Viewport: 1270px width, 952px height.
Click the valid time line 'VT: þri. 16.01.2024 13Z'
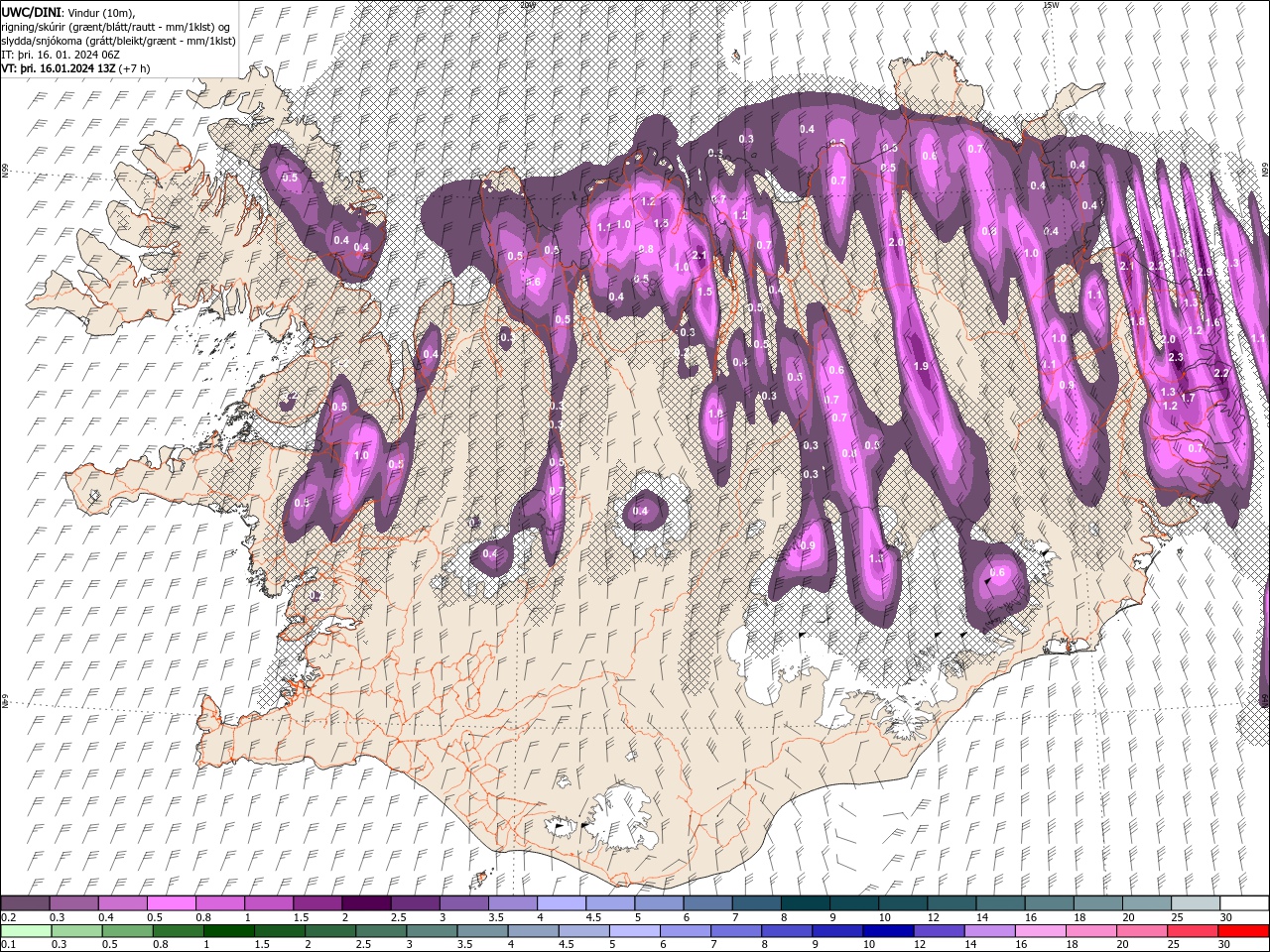tap(59, 68)
